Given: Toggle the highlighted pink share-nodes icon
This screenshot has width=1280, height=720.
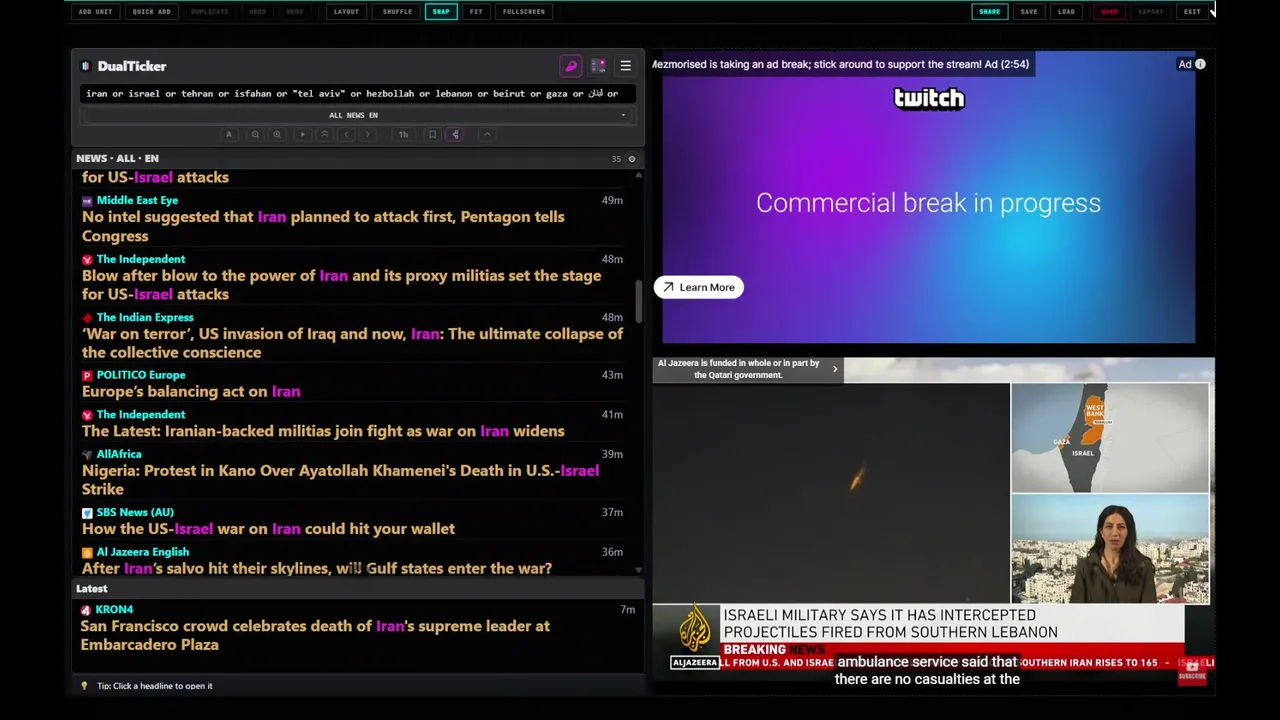Looking at the screenshot, I should (455, 134).
